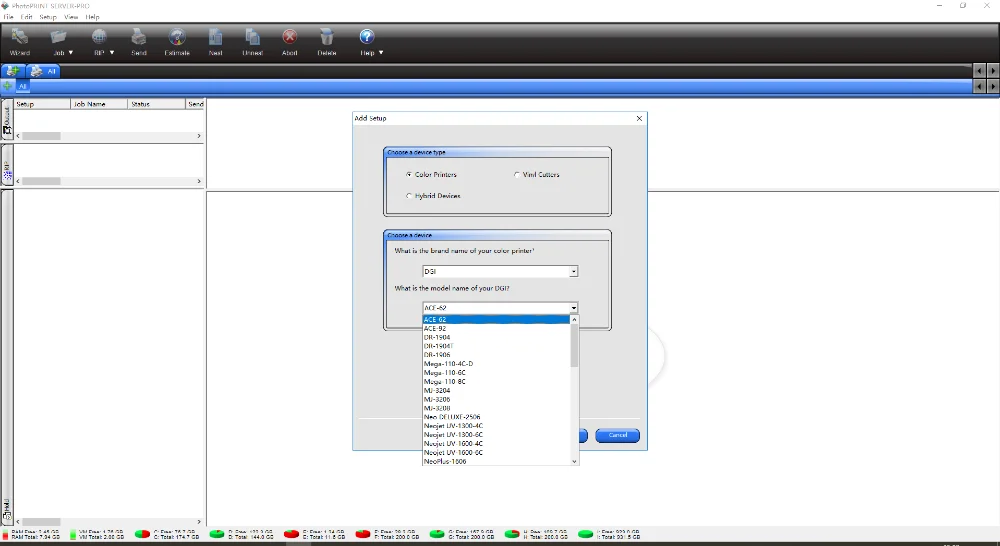Click the Send printer icon
Image resolution: width=1000 pixels, height=546 pixels.
tap(138, 37)
